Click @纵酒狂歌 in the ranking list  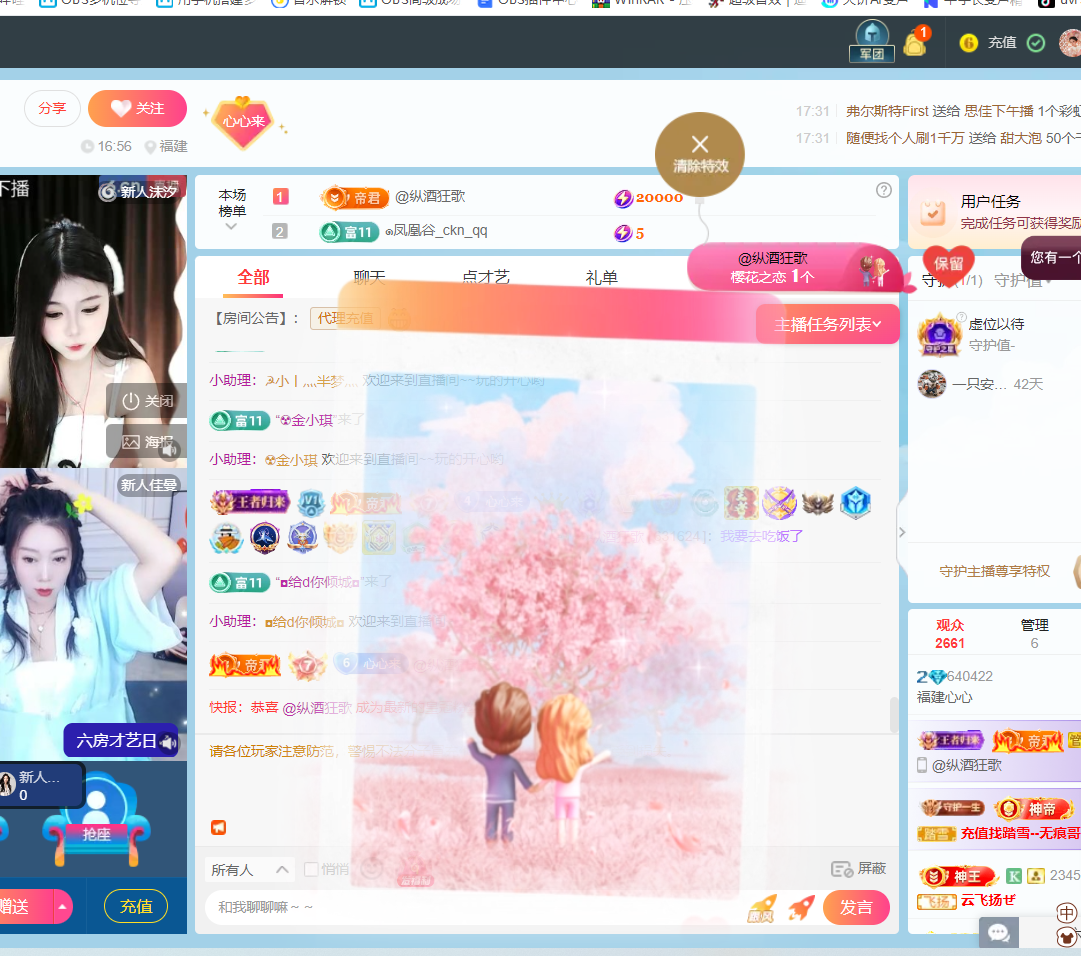430,196
